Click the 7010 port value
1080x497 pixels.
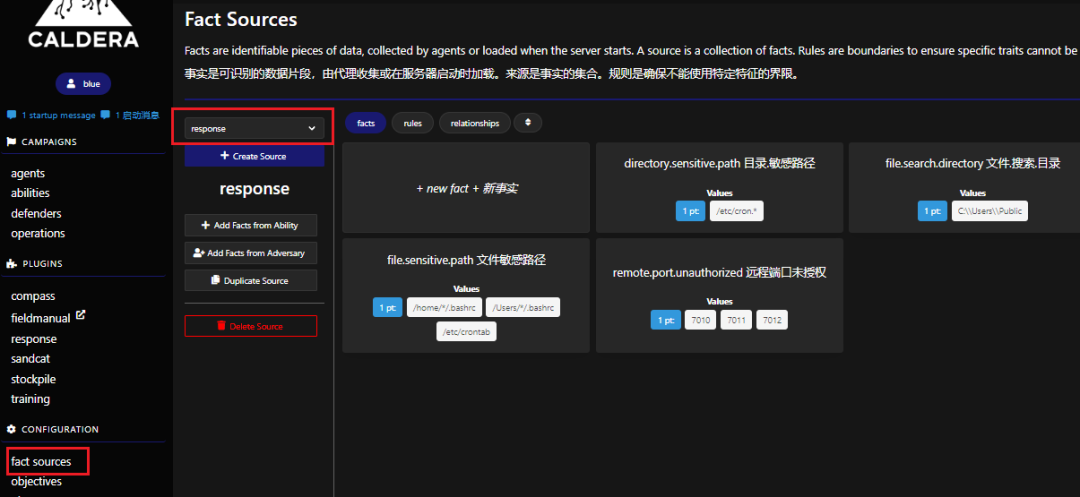pyautogui.click(x=700, y=320)
